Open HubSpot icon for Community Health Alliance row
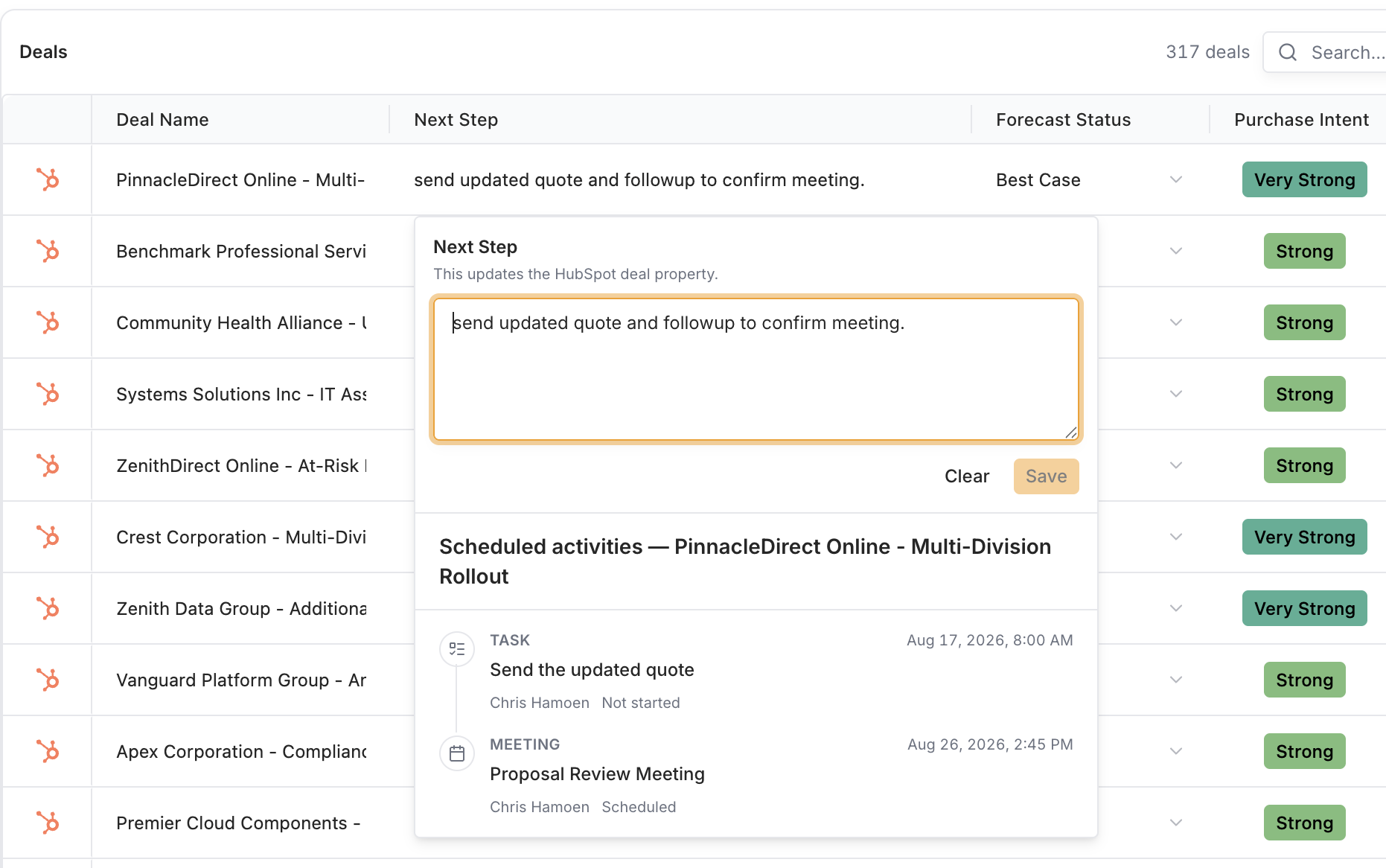The height and width of the screenshot is (868, 1386). coord(48,322)
